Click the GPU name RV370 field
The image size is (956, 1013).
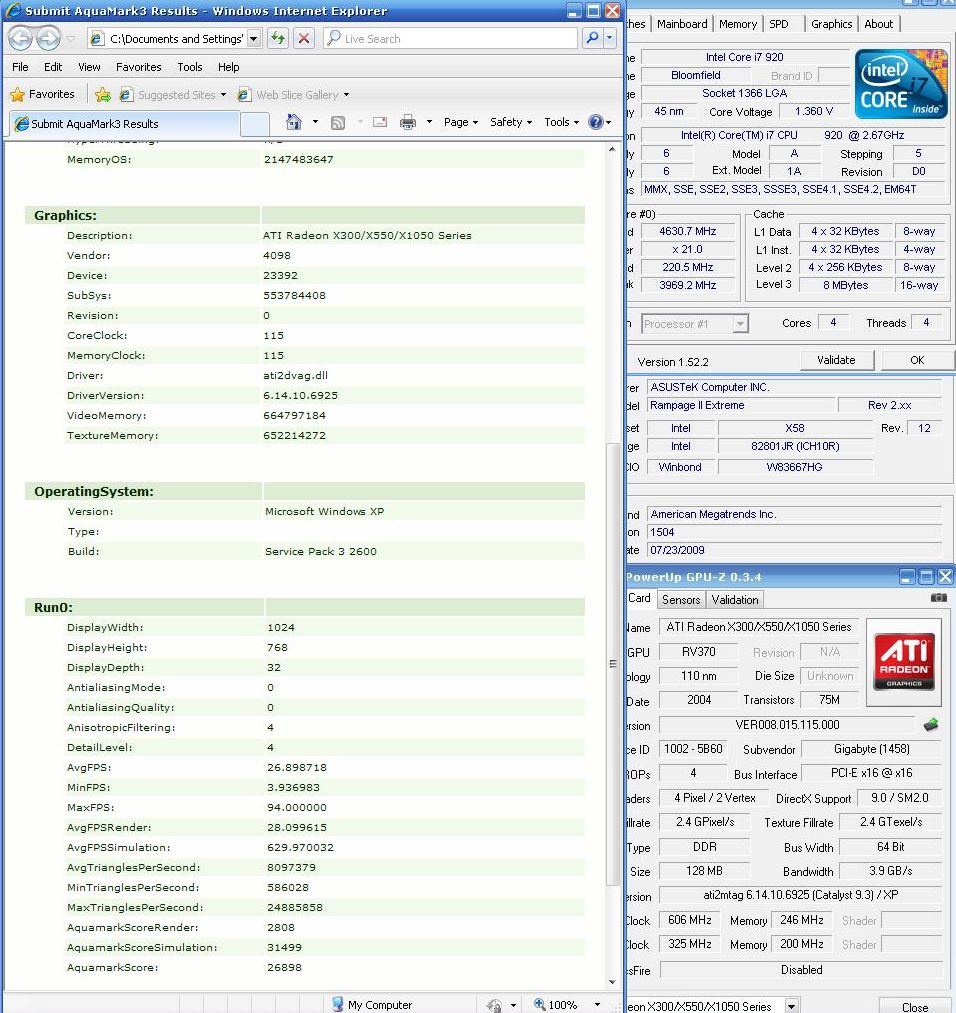698,652
